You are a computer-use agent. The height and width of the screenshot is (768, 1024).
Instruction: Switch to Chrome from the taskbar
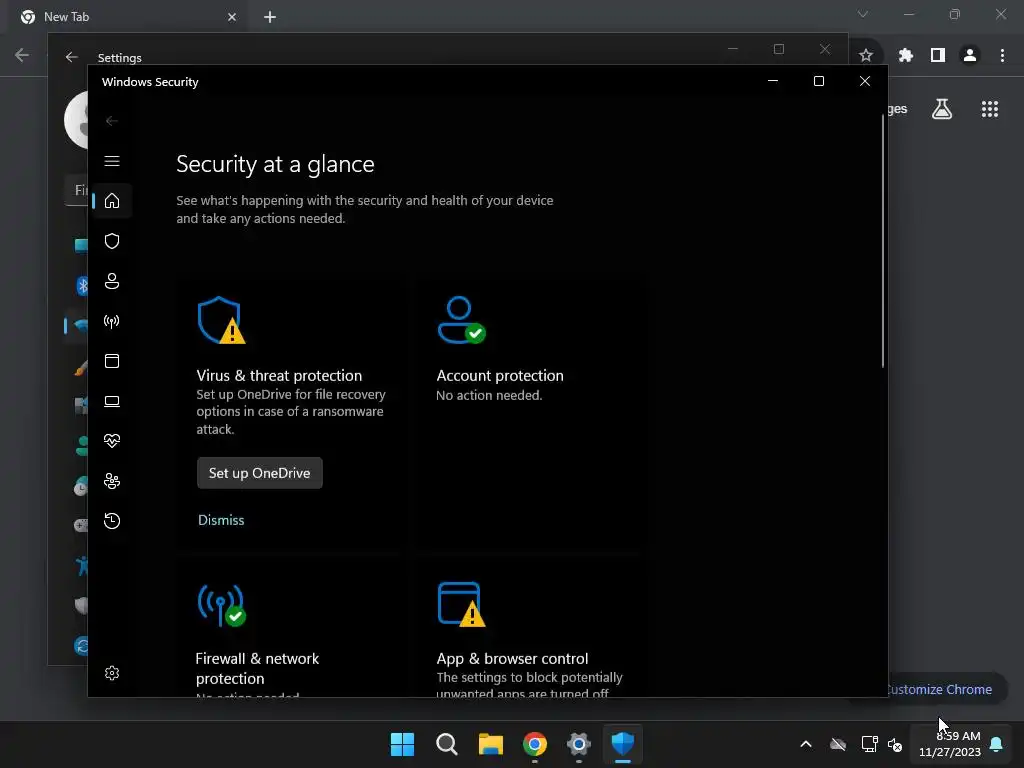click(x=535, y=744)
